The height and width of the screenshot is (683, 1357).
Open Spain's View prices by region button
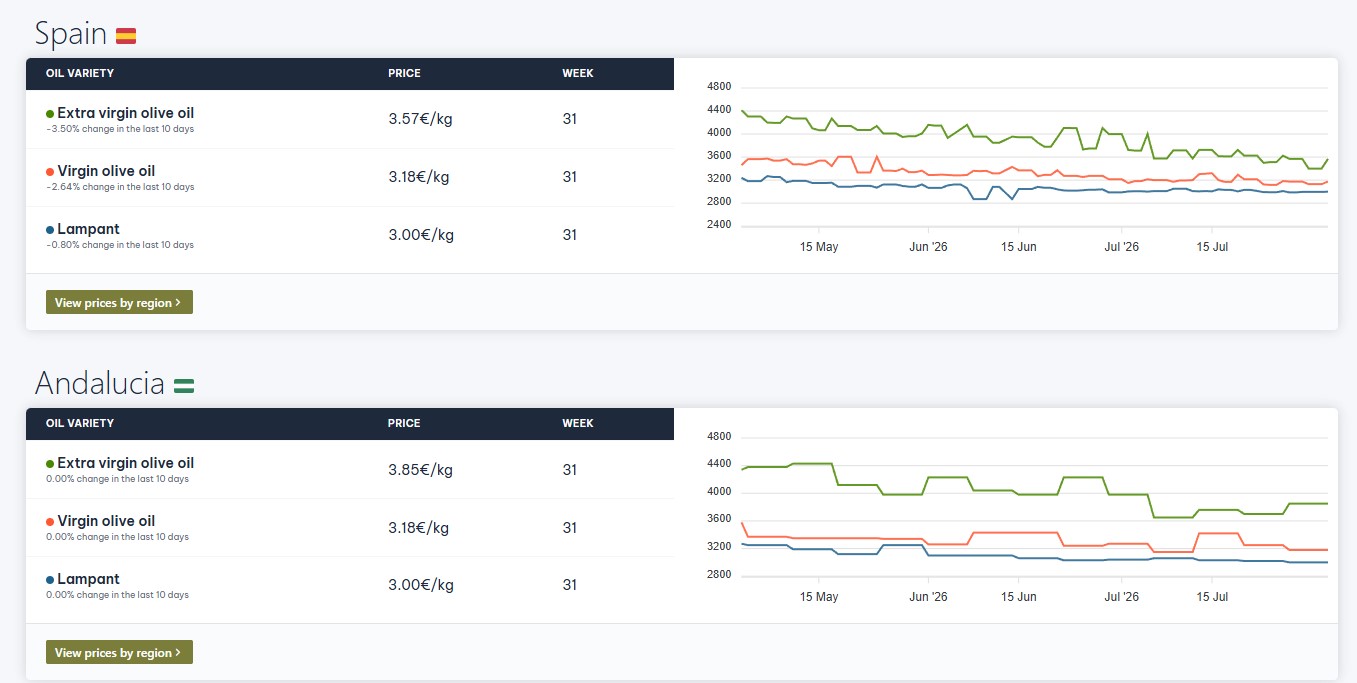(x=119, y=302)
